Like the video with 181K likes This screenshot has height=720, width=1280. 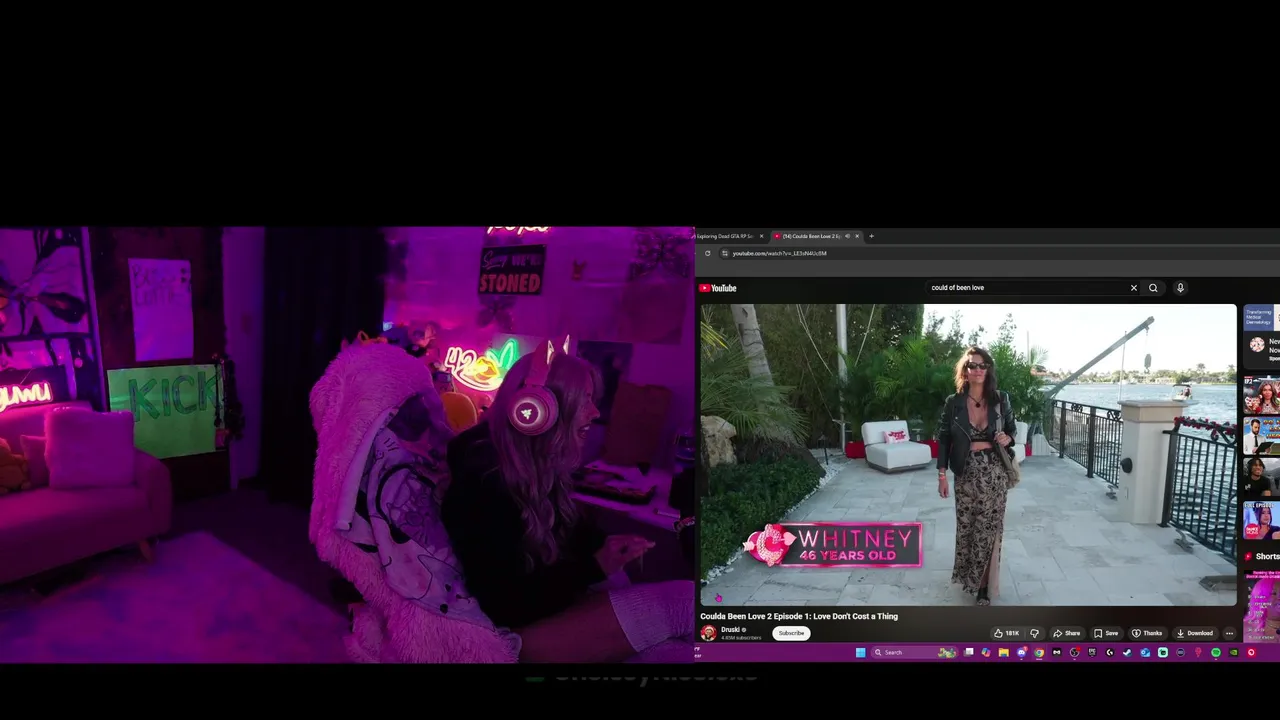(x=1007, y=633)
